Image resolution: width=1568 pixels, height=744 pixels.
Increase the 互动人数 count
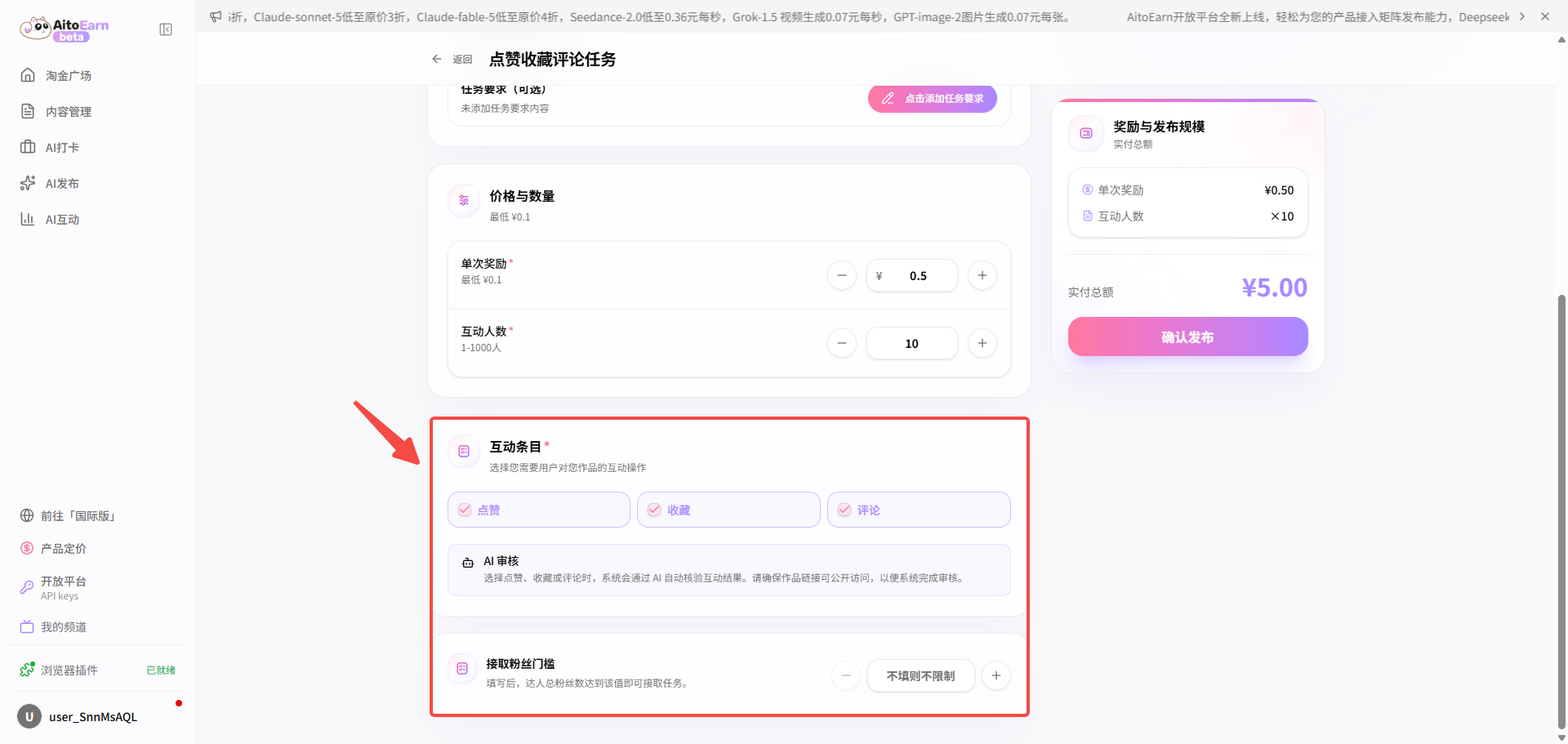point(982,343)
